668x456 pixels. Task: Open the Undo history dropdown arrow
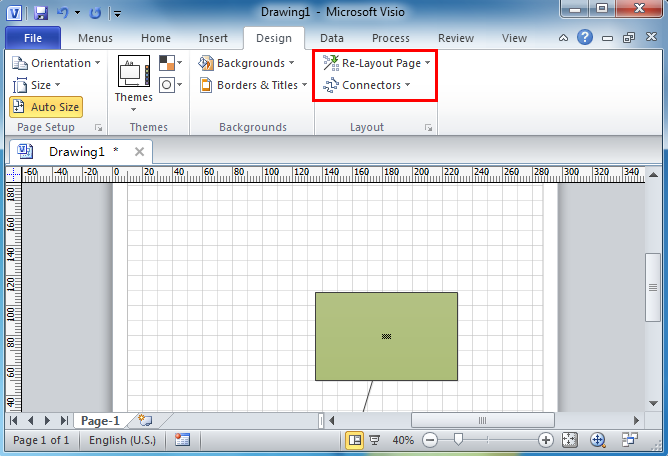coord(78,13)
